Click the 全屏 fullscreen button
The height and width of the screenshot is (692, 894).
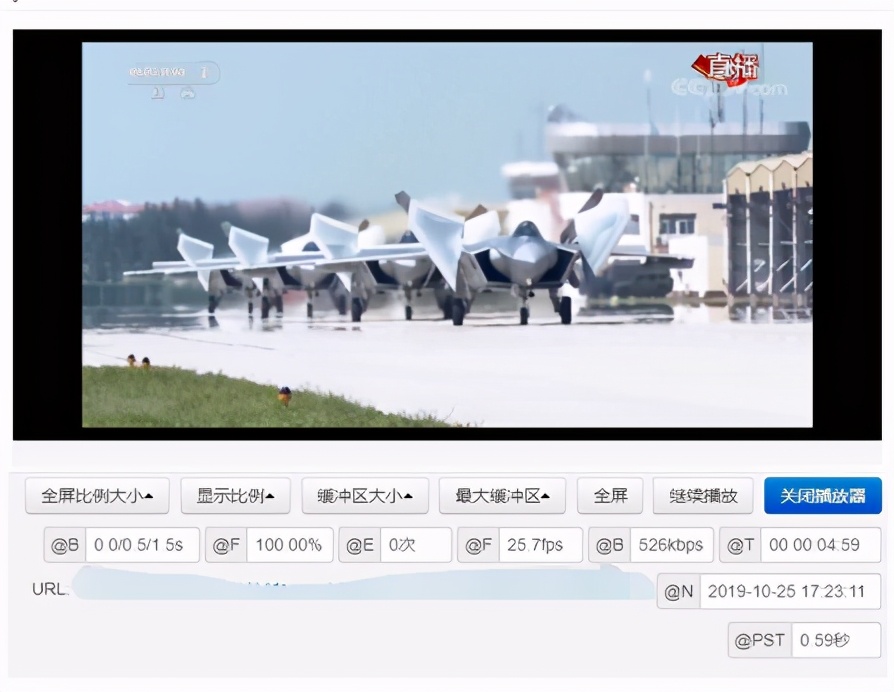click(610, 495)
